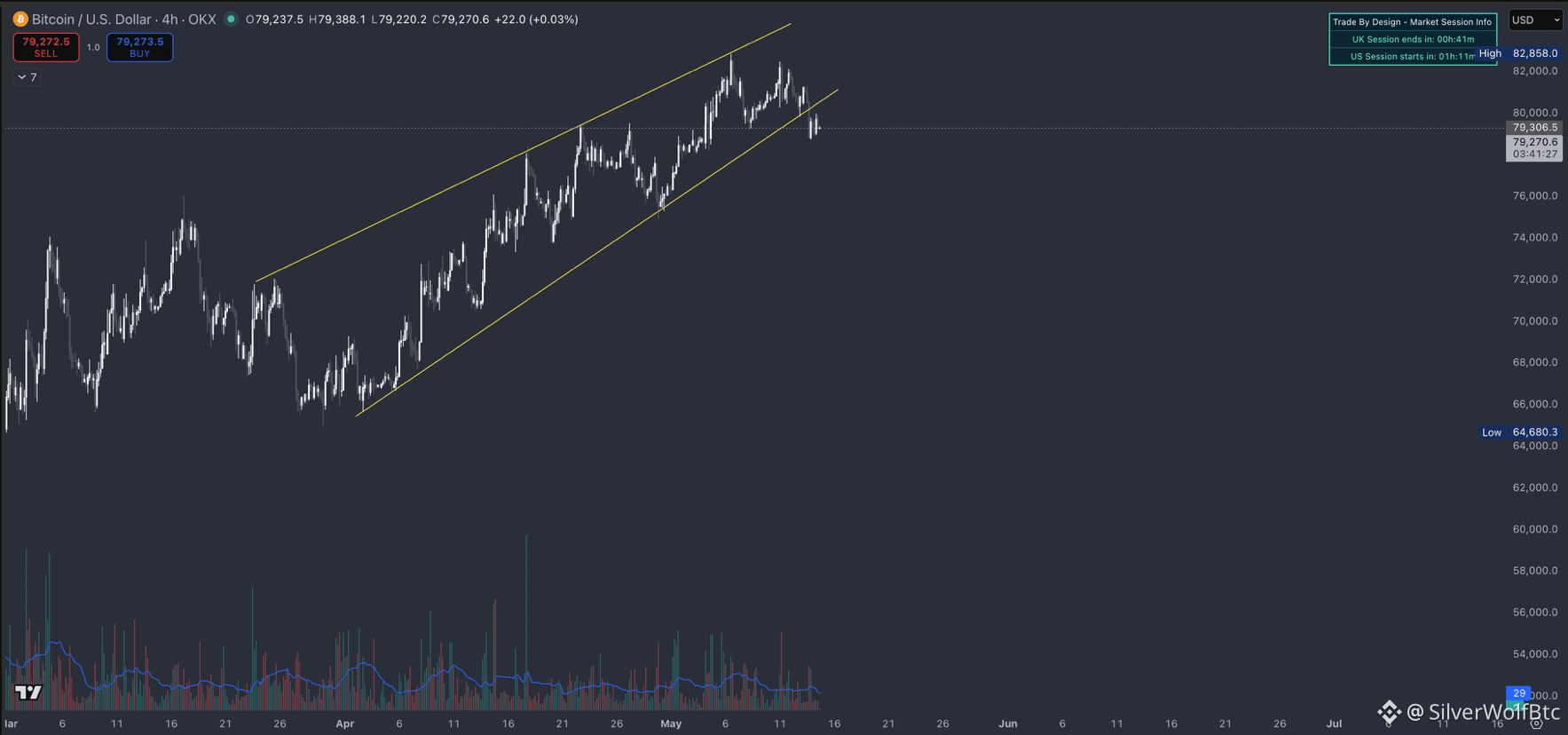
Task: Click the high value H79,388.1
Action: 337,19
